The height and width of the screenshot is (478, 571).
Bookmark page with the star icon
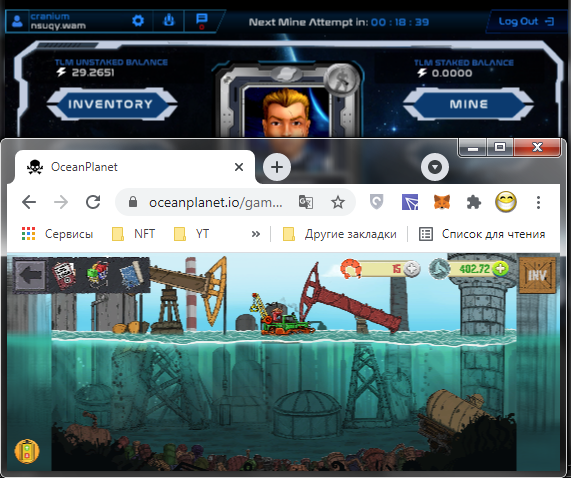click(x=338, y=202)
